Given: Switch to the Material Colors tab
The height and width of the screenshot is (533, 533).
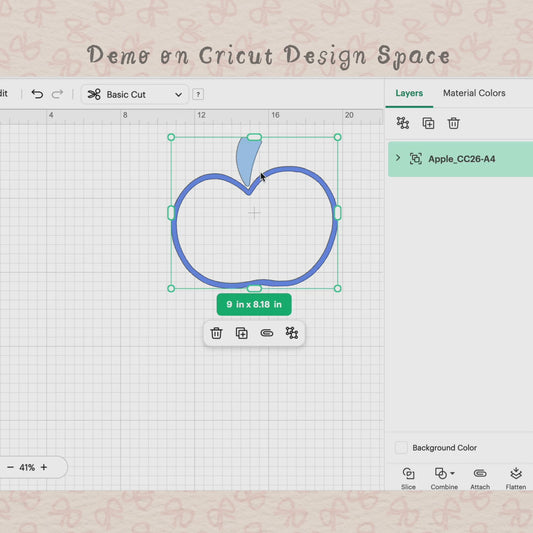Looking at the screenshot, I should (x=474, y=93).
